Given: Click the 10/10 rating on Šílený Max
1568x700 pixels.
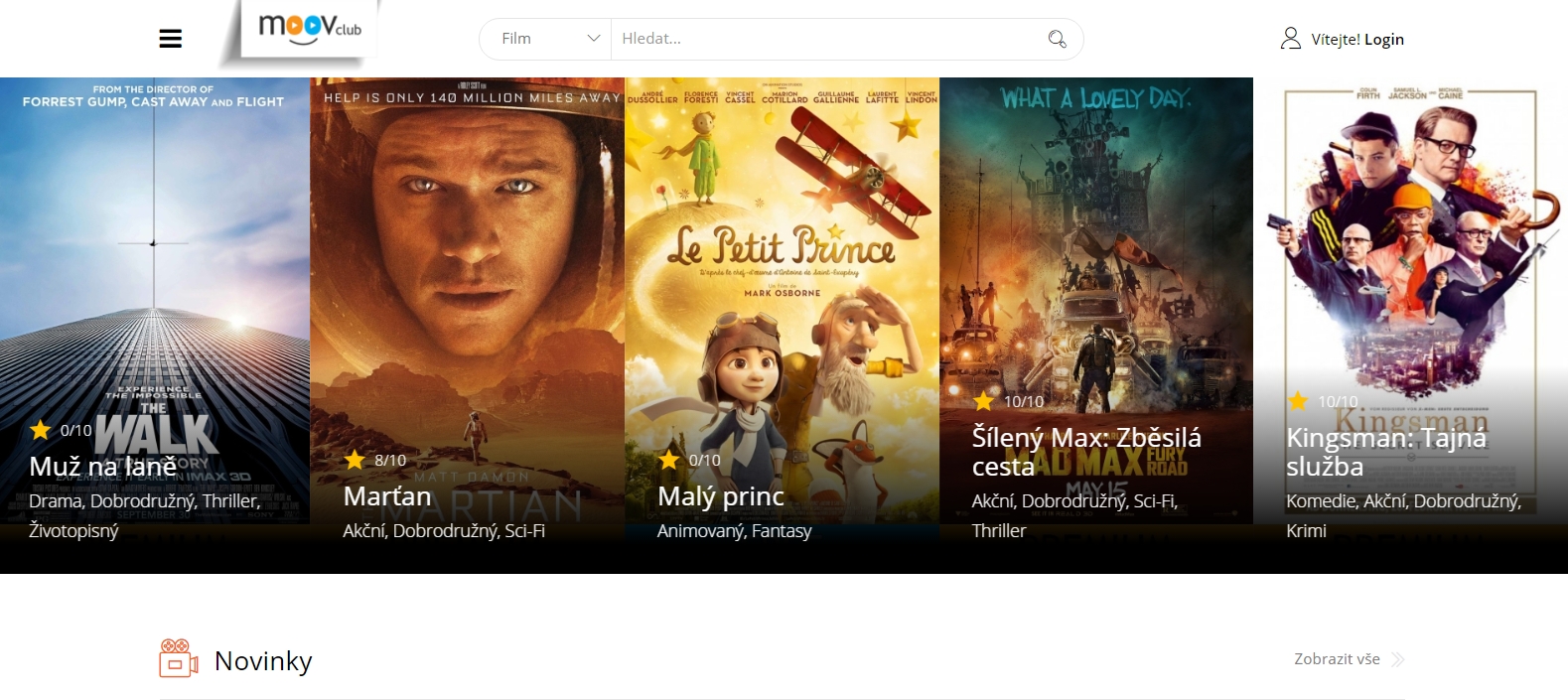Looking at the screenshot, I should pos(1024,402).
